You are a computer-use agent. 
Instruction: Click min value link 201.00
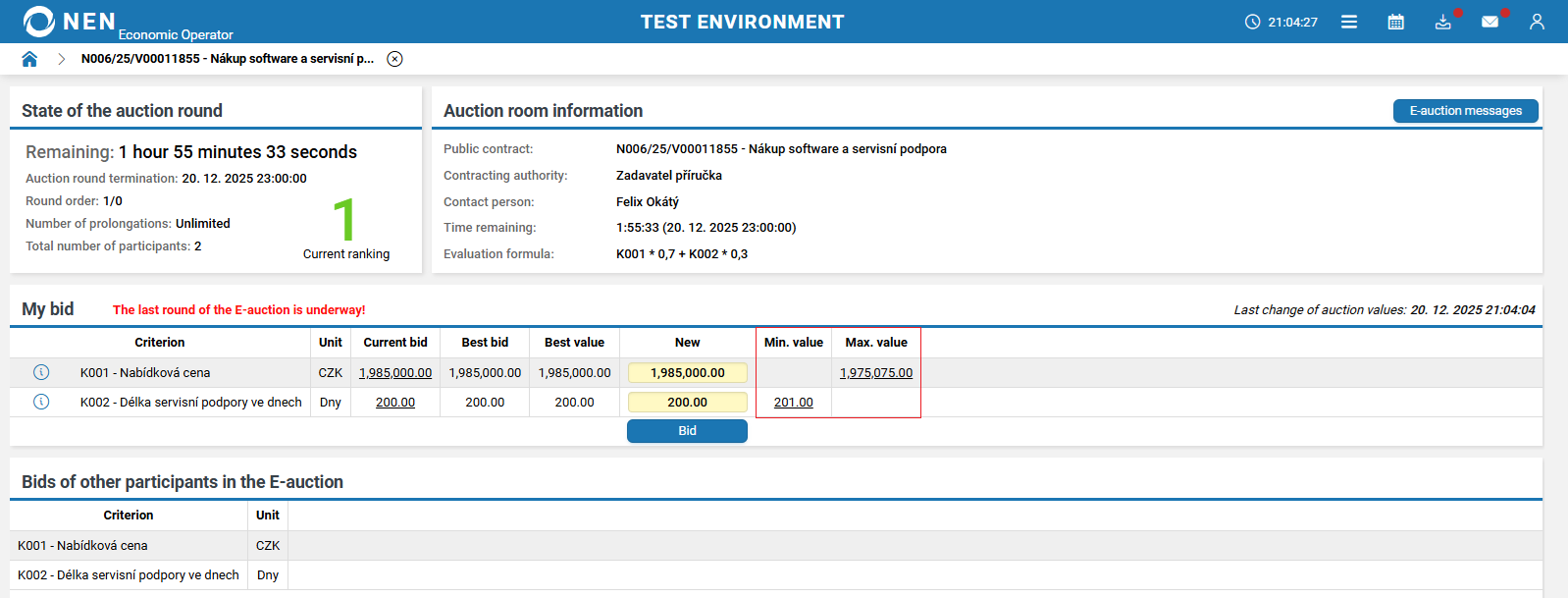click(793, 403)
